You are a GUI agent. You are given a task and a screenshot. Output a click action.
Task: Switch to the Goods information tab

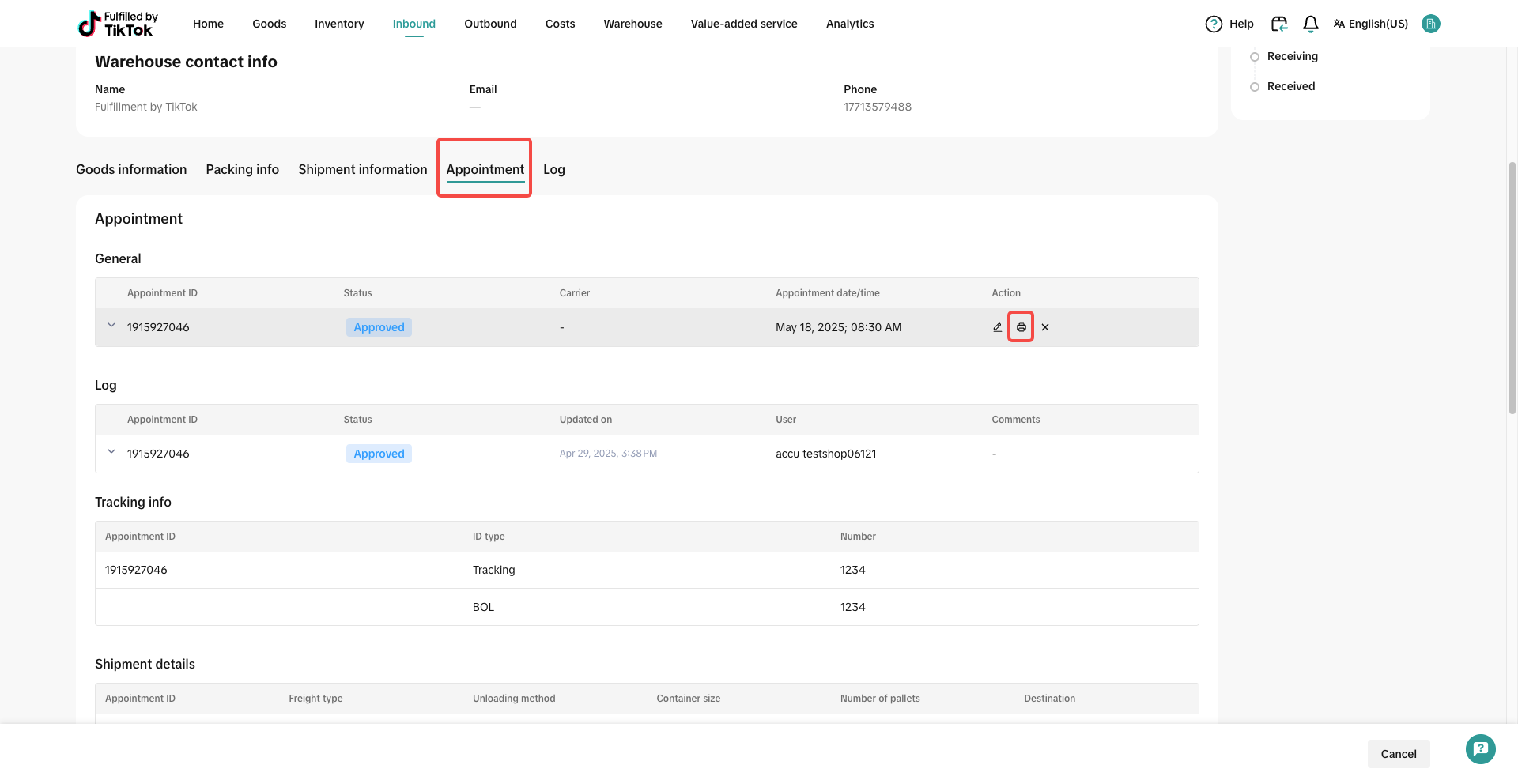pyautogui.click(x=131, y=169)
